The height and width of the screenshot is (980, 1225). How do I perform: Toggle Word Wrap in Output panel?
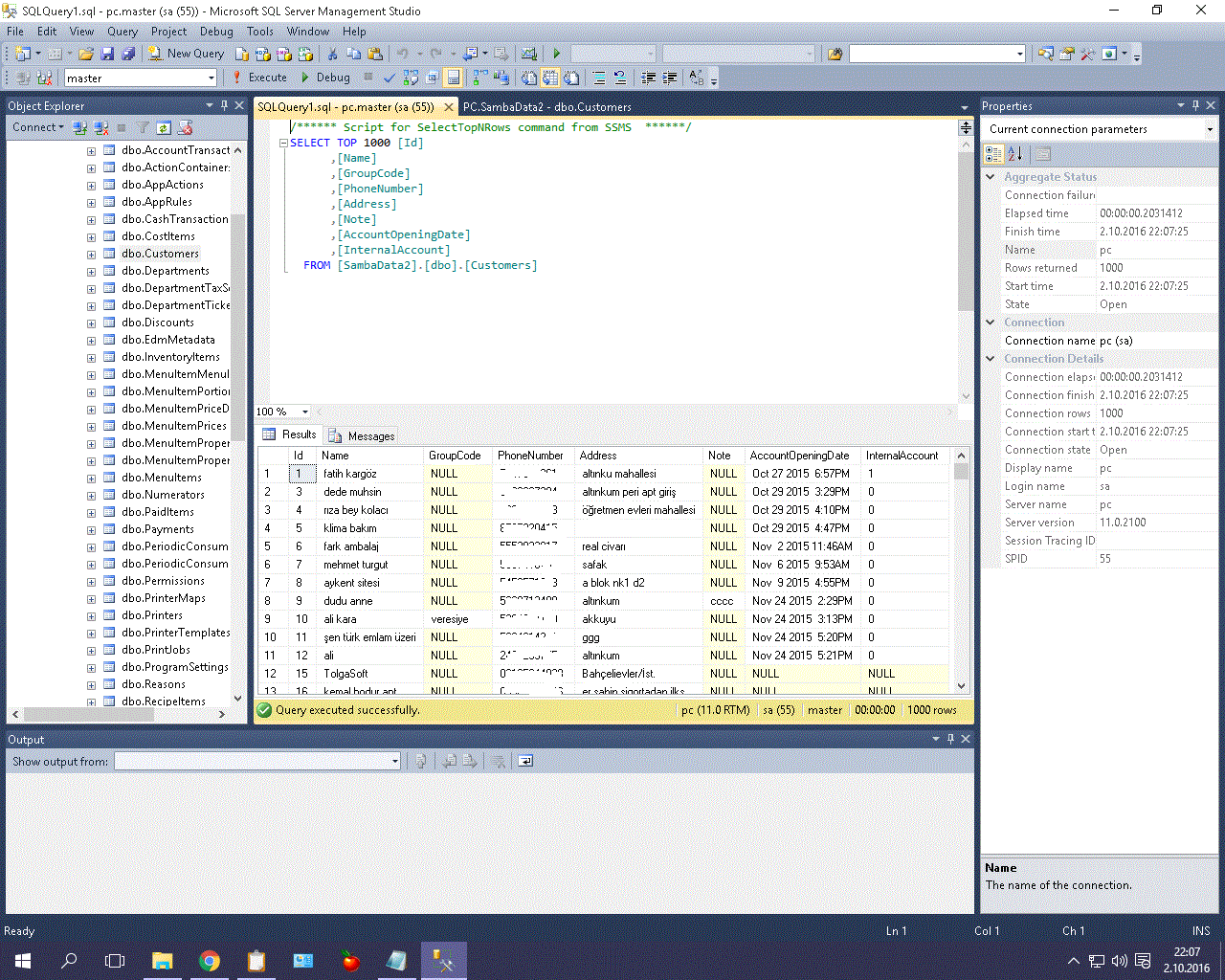(525, 761)
